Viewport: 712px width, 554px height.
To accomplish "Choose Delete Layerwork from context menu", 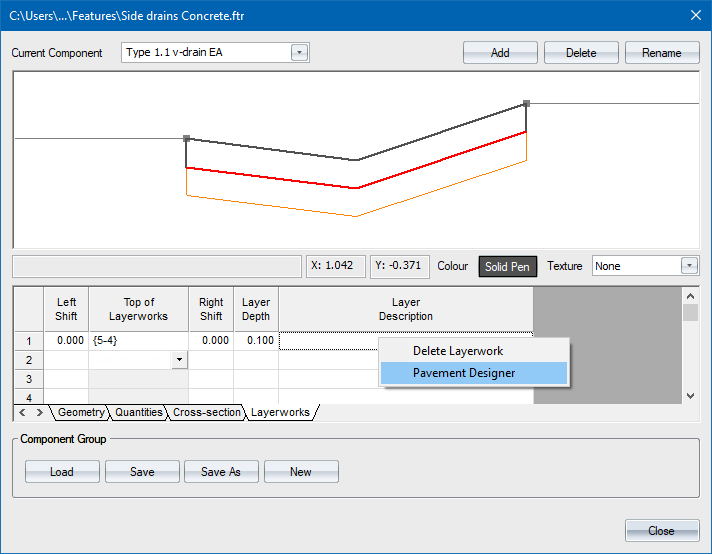I will (458, 351).
